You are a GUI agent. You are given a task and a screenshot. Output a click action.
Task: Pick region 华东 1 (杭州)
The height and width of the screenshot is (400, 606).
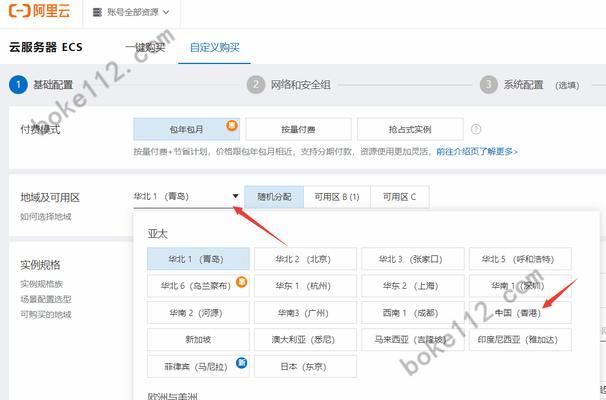(x=305, y=286)
